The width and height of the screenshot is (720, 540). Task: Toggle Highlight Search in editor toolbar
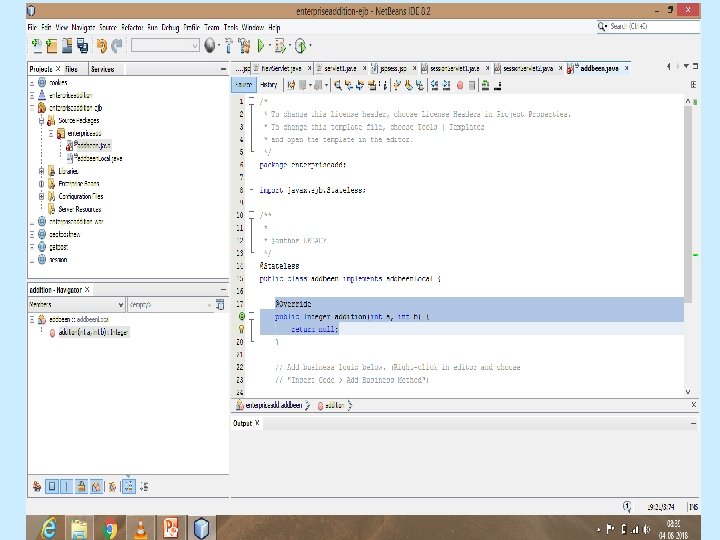[372, 85]
